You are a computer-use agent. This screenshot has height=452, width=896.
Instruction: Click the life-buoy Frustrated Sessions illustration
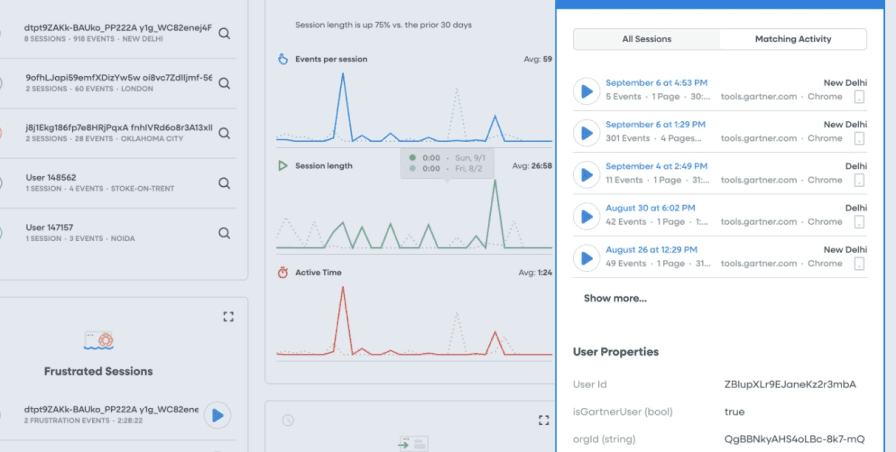click(98, 341)
